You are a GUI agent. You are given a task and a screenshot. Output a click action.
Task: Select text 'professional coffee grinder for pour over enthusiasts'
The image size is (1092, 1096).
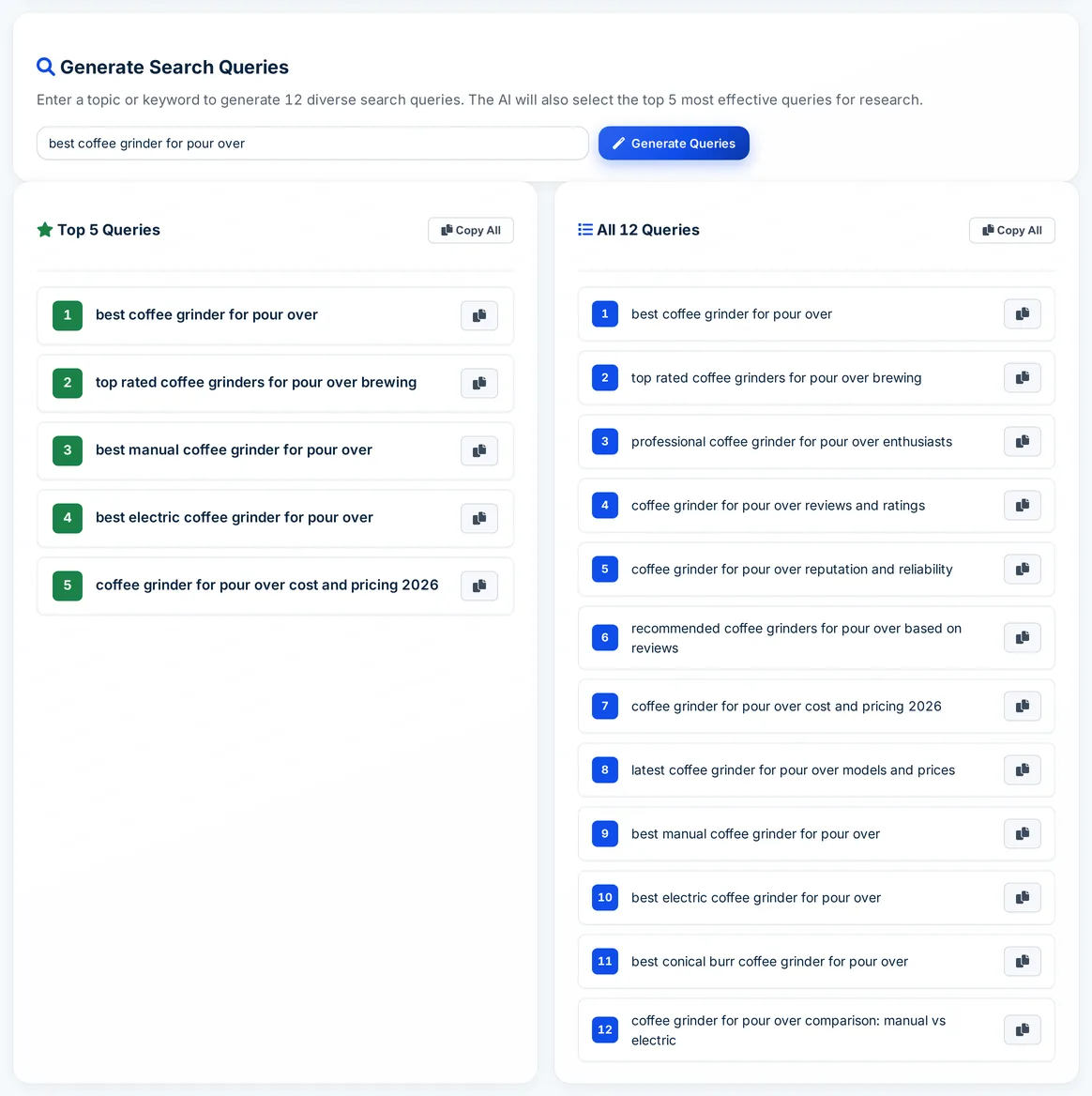click(792, 442)
